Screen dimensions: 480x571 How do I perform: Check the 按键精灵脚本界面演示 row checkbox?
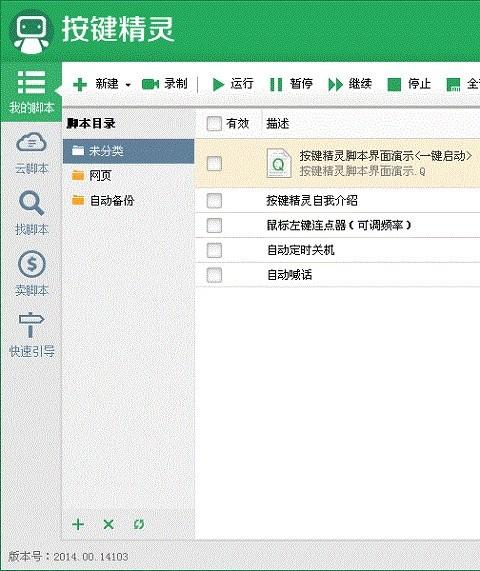(214, 164)
